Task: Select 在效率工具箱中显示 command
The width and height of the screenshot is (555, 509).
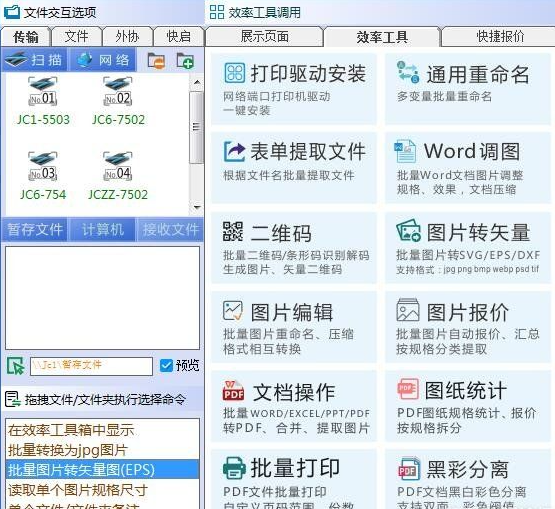Action: coord(102,430)
